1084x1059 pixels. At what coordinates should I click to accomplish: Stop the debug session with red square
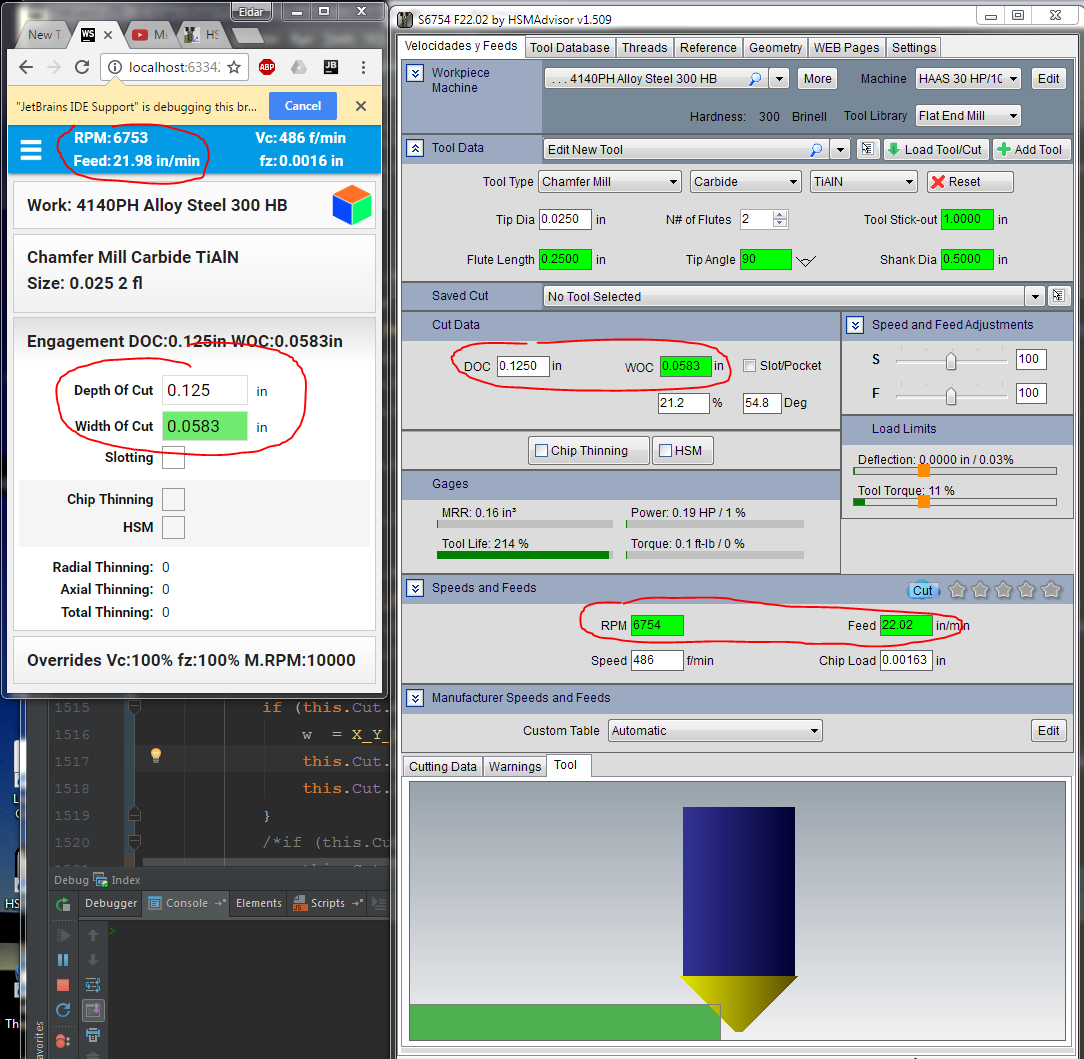pos(63,985)
